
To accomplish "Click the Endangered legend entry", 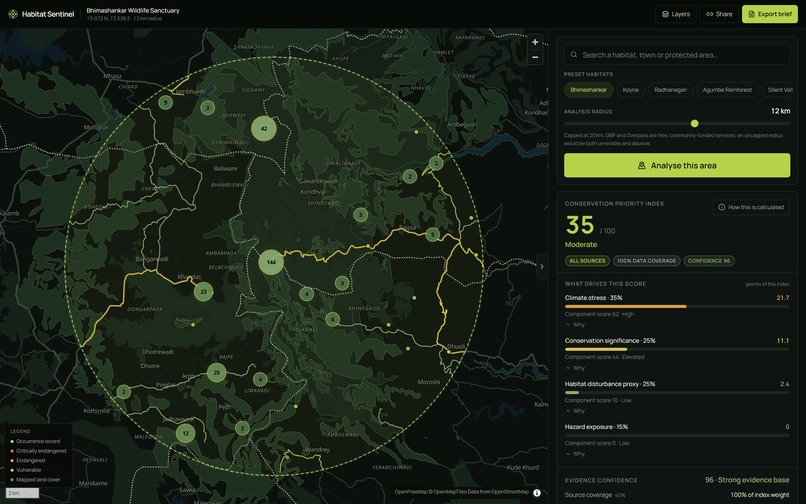I will (28, 461).
